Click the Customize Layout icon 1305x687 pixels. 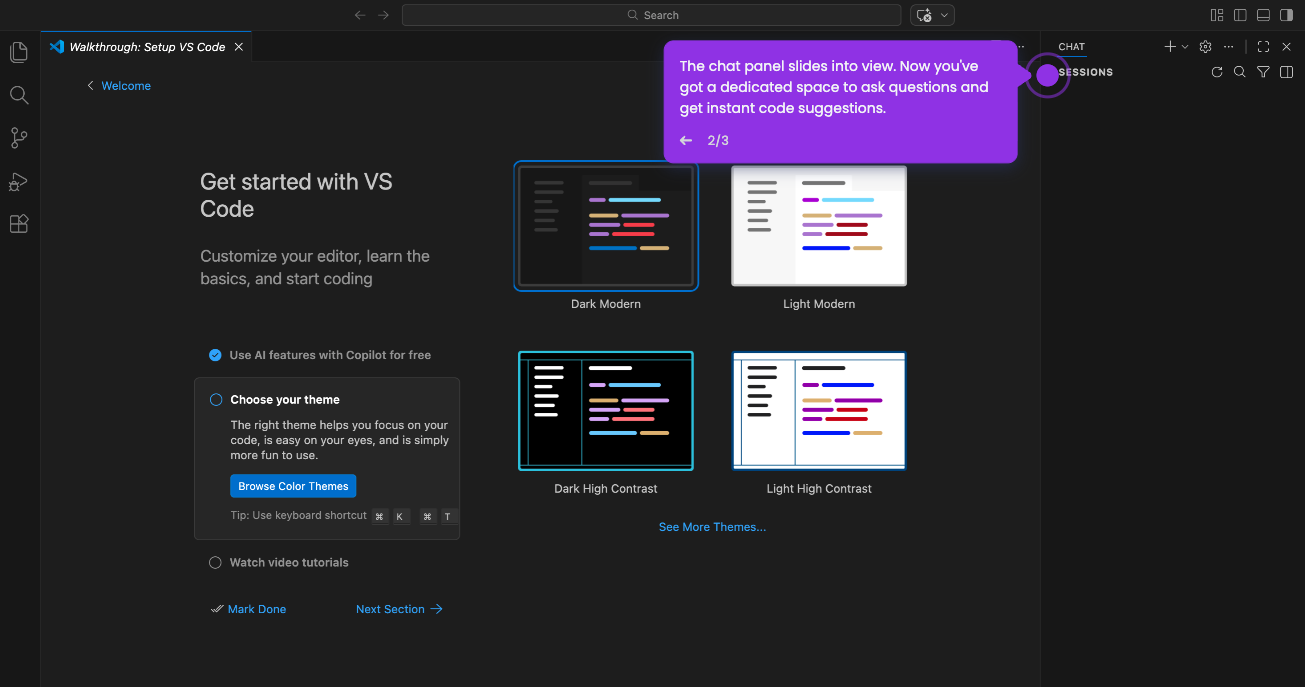tap(1217, 15)
